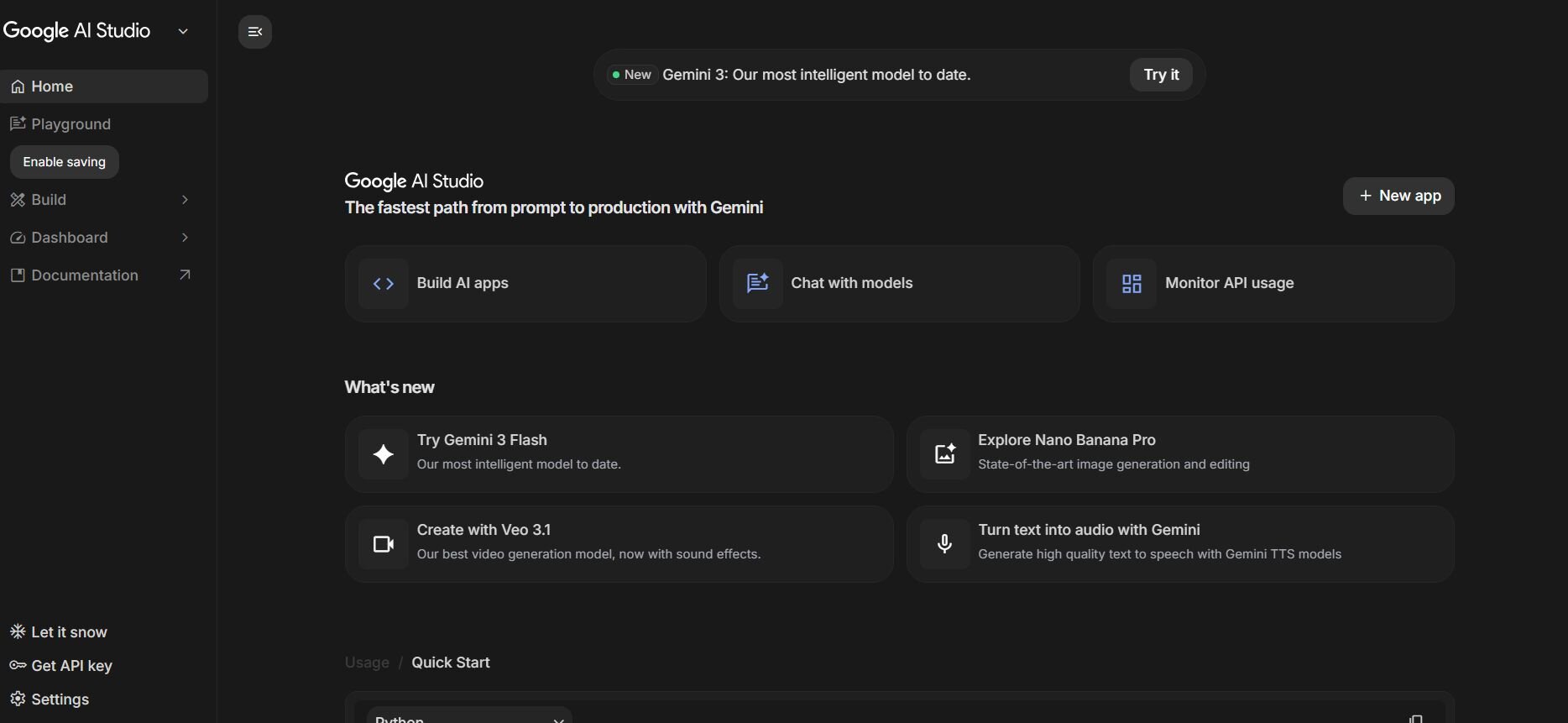Open the Google AI Studio dropdown arrow

click(x=183, y=32)
